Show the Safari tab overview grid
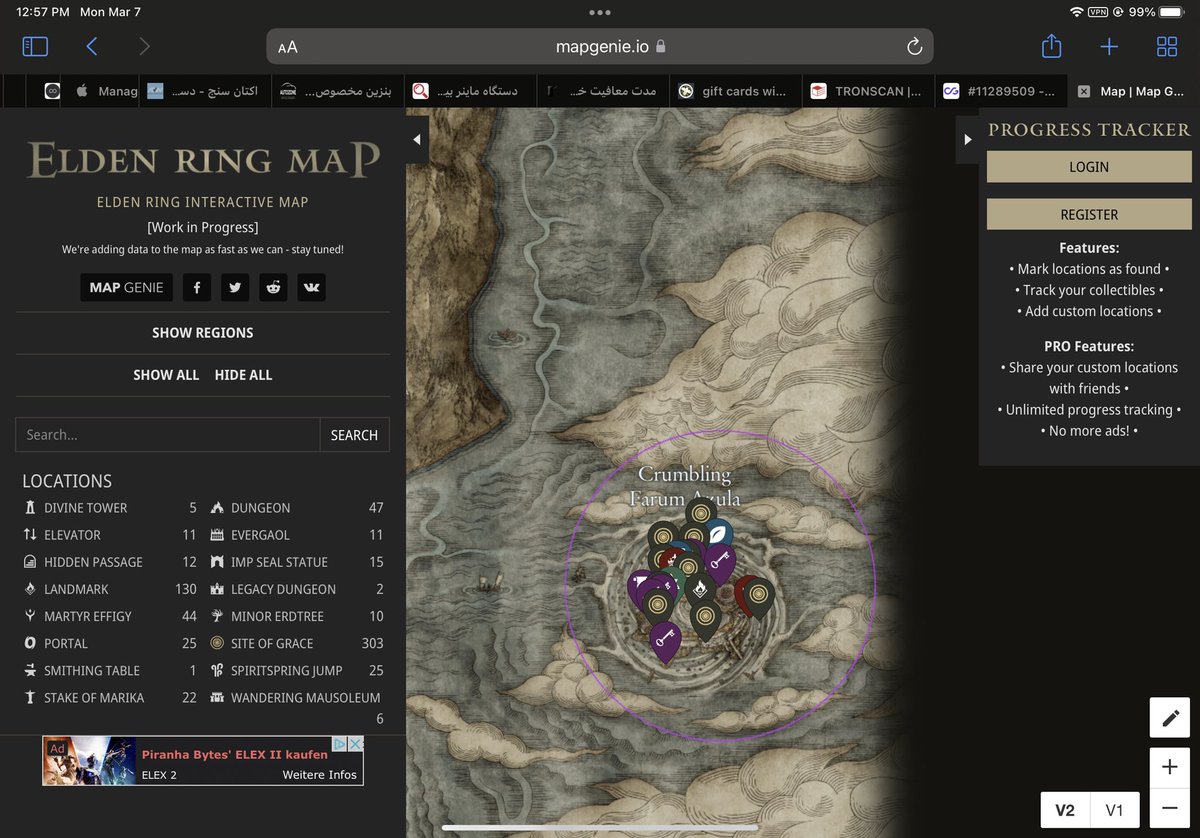Image resolution: width=1200 pixels, height=838 pixels. (x=1167, y=46)
